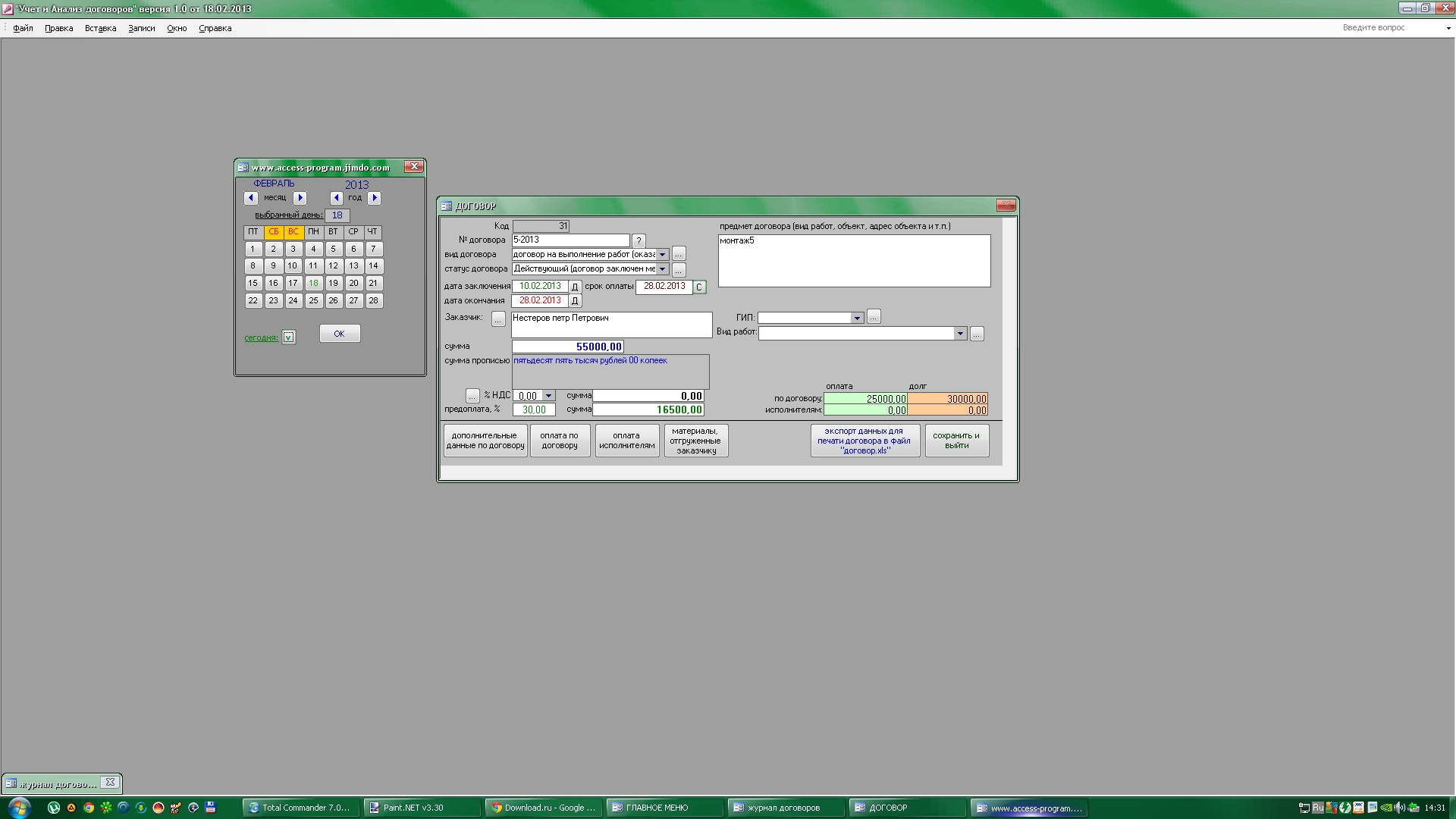Click the сохранить и выйти button

[956, 441]
